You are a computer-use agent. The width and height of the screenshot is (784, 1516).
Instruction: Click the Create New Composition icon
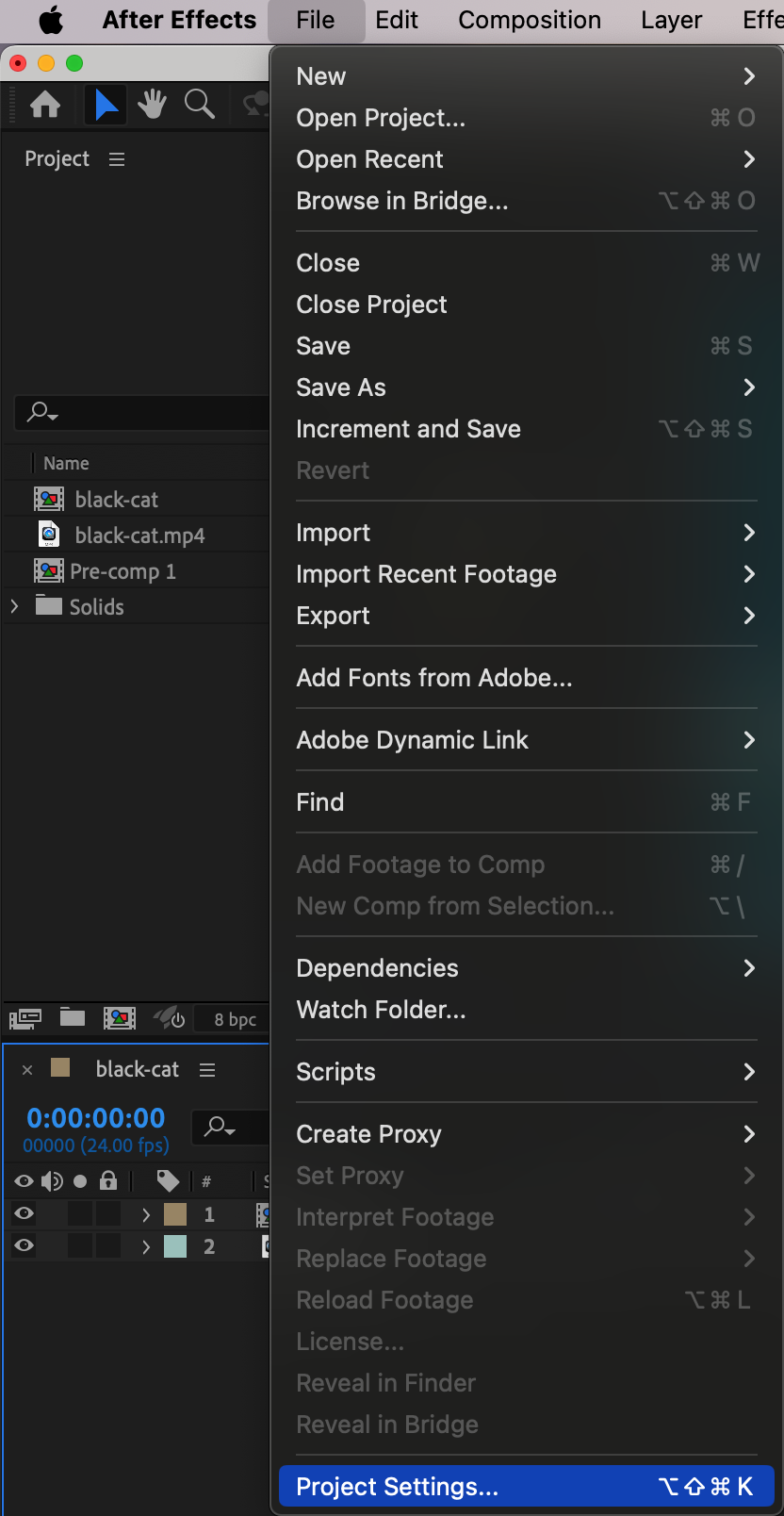point(120,1018)
